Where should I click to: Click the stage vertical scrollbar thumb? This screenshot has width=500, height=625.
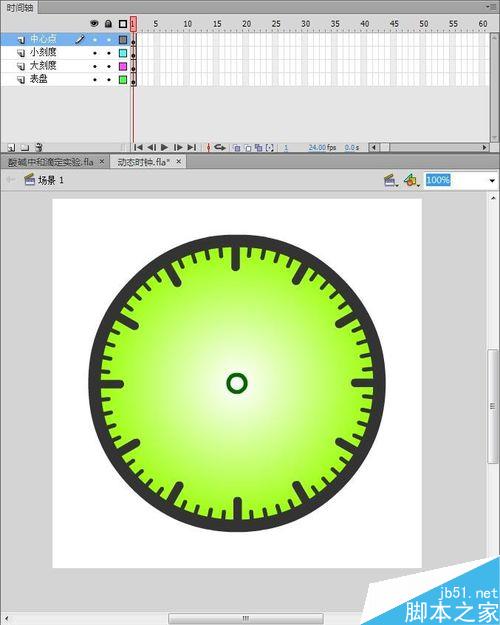[x=493, y=406]
